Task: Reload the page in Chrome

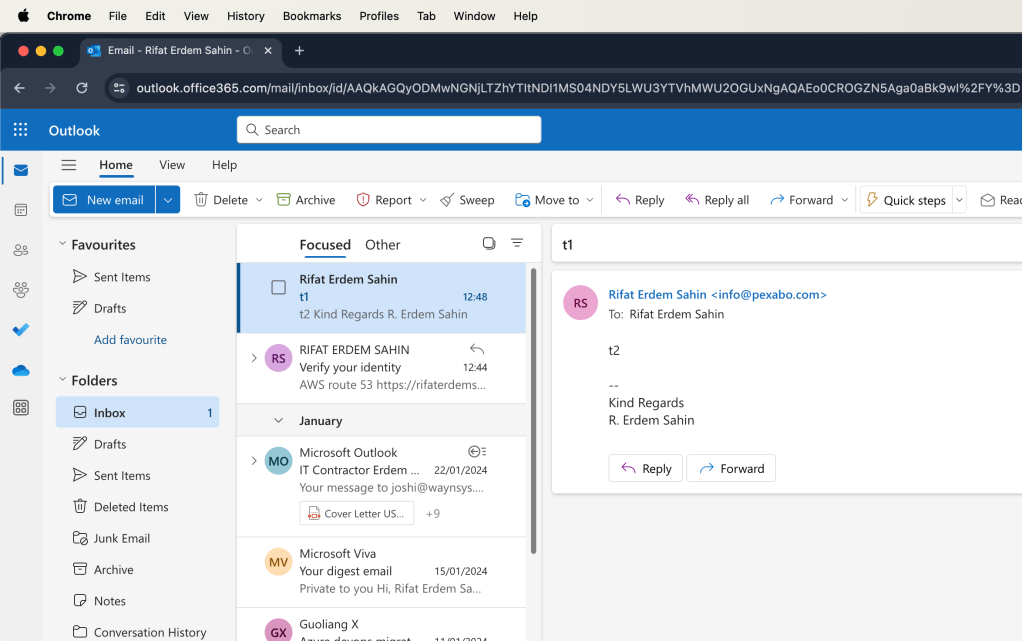Action: [81, 87]
